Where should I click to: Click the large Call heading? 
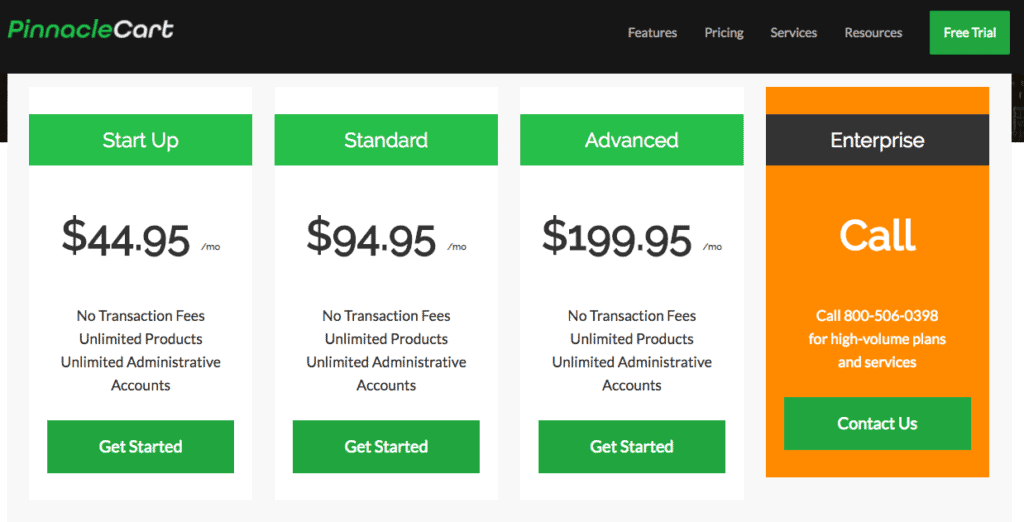[x=877, y=235]
